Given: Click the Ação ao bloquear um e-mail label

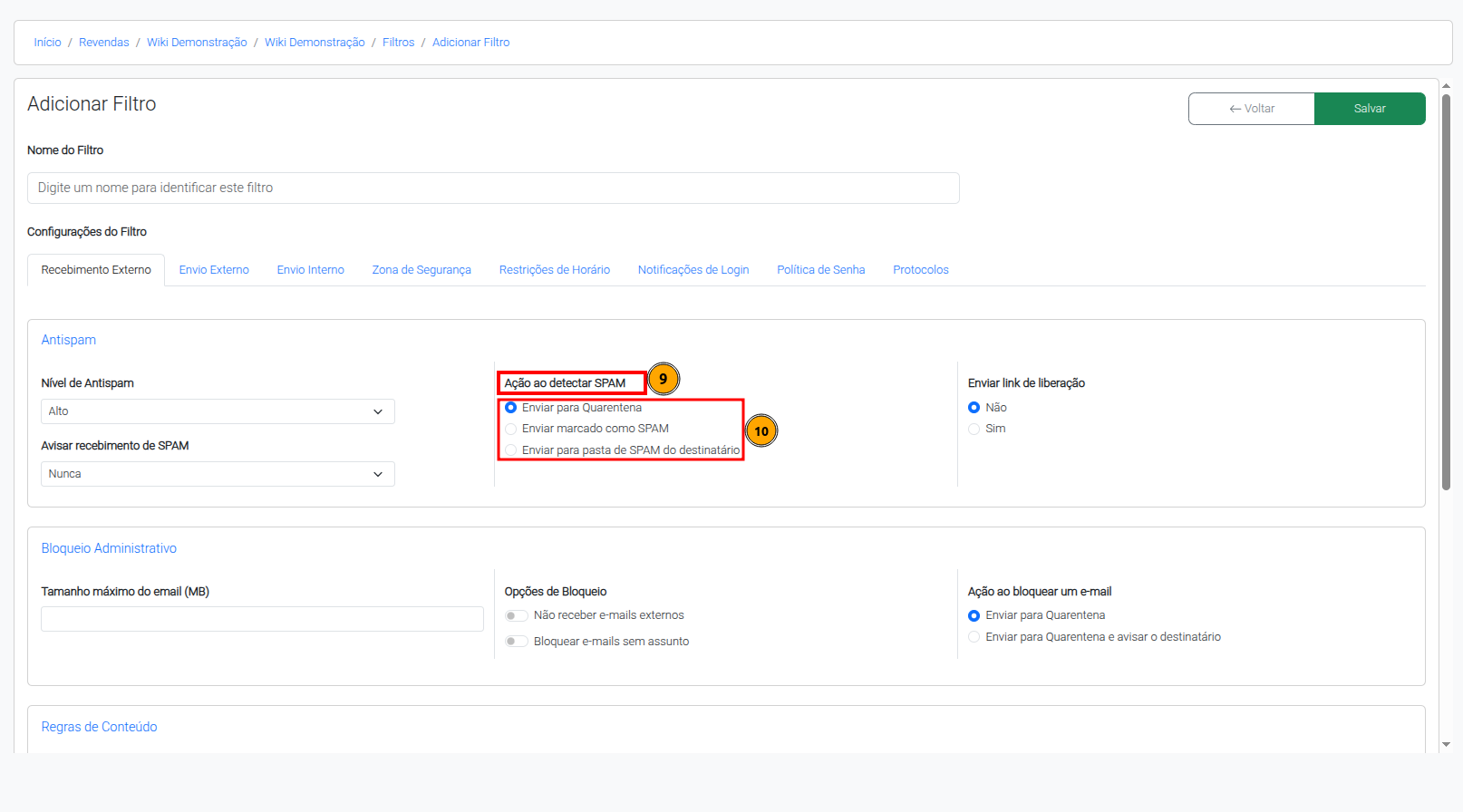Looking at the screenshot, I should [1040, 592].
